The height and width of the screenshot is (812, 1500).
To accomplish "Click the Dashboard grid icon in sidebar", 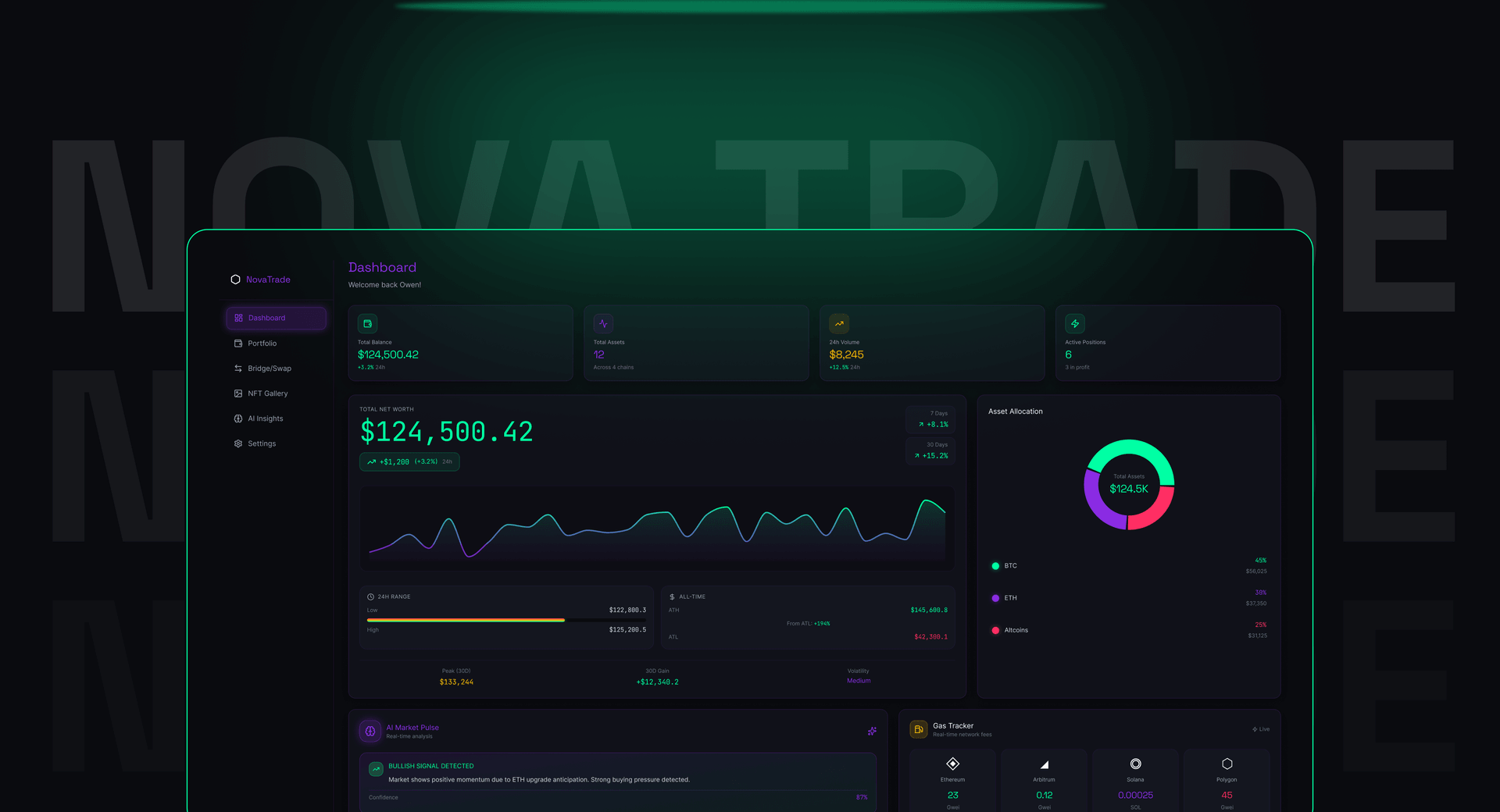I will [238, 318].
